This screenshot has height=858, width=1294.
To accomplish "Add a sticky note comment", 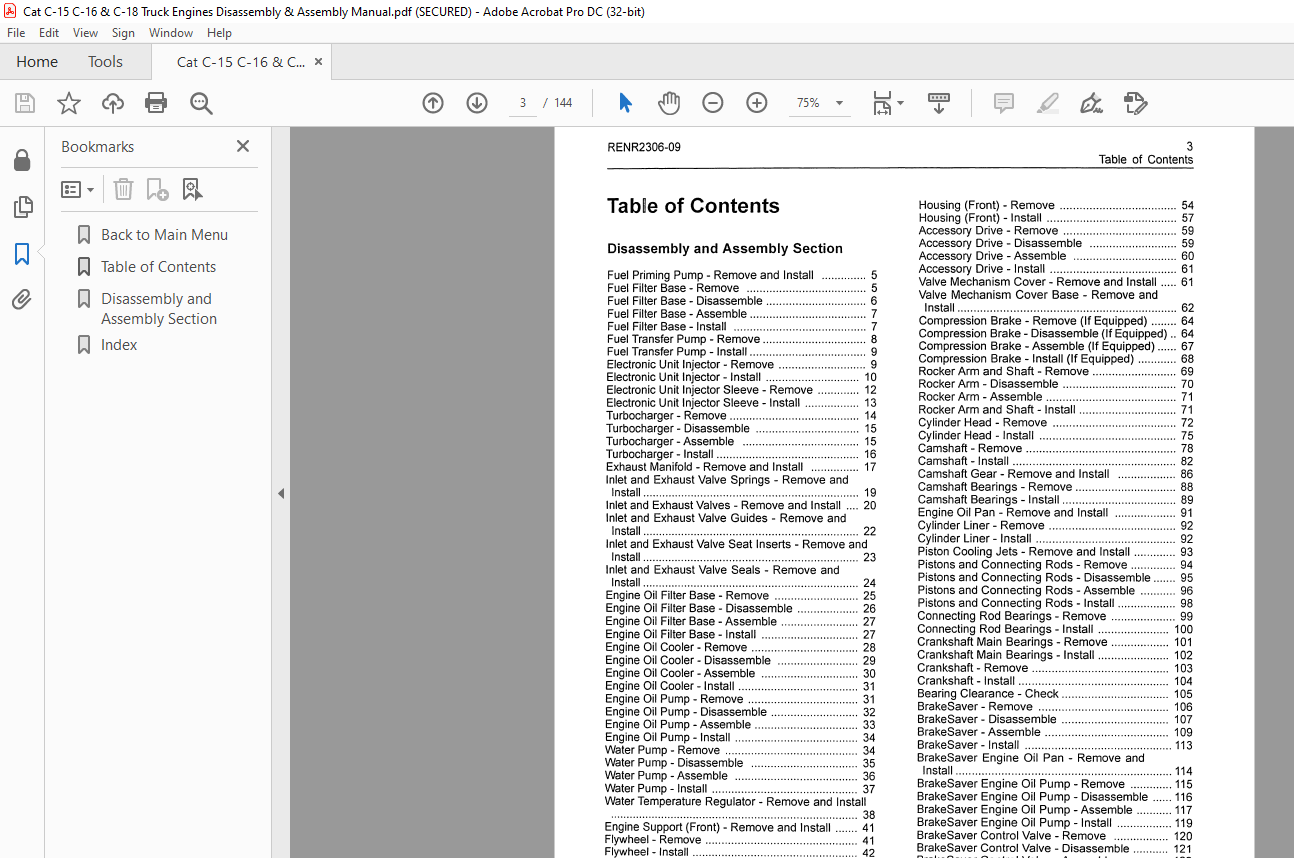I will pos(1004,103).
